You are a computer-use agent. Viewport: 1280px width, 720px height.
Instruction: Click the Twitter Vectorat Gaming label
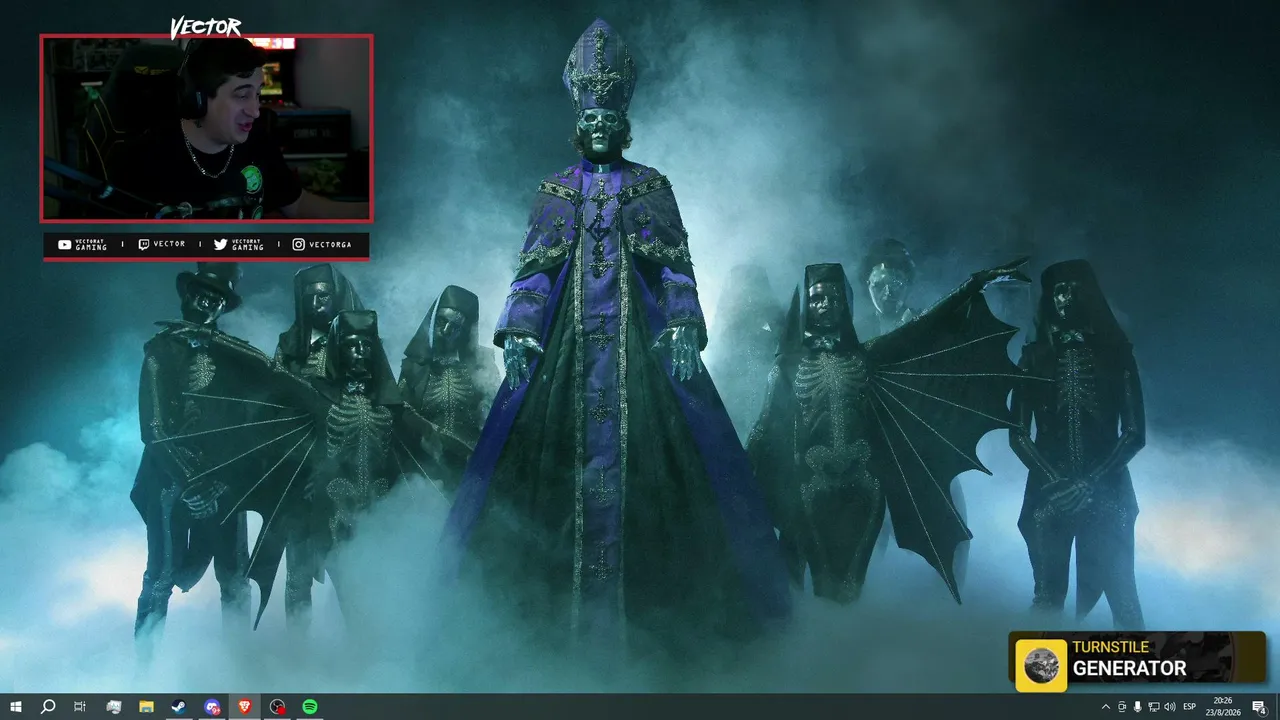239,245
